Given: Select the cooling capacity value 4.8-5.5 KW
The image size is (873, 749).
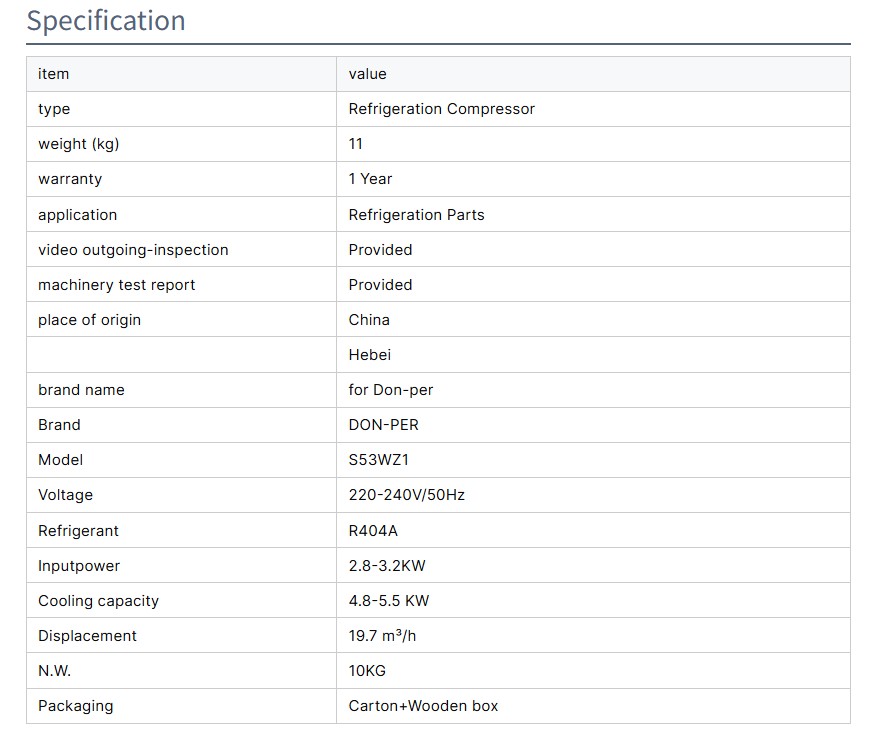Looking at the screenshot, I should tap(389, 601).
